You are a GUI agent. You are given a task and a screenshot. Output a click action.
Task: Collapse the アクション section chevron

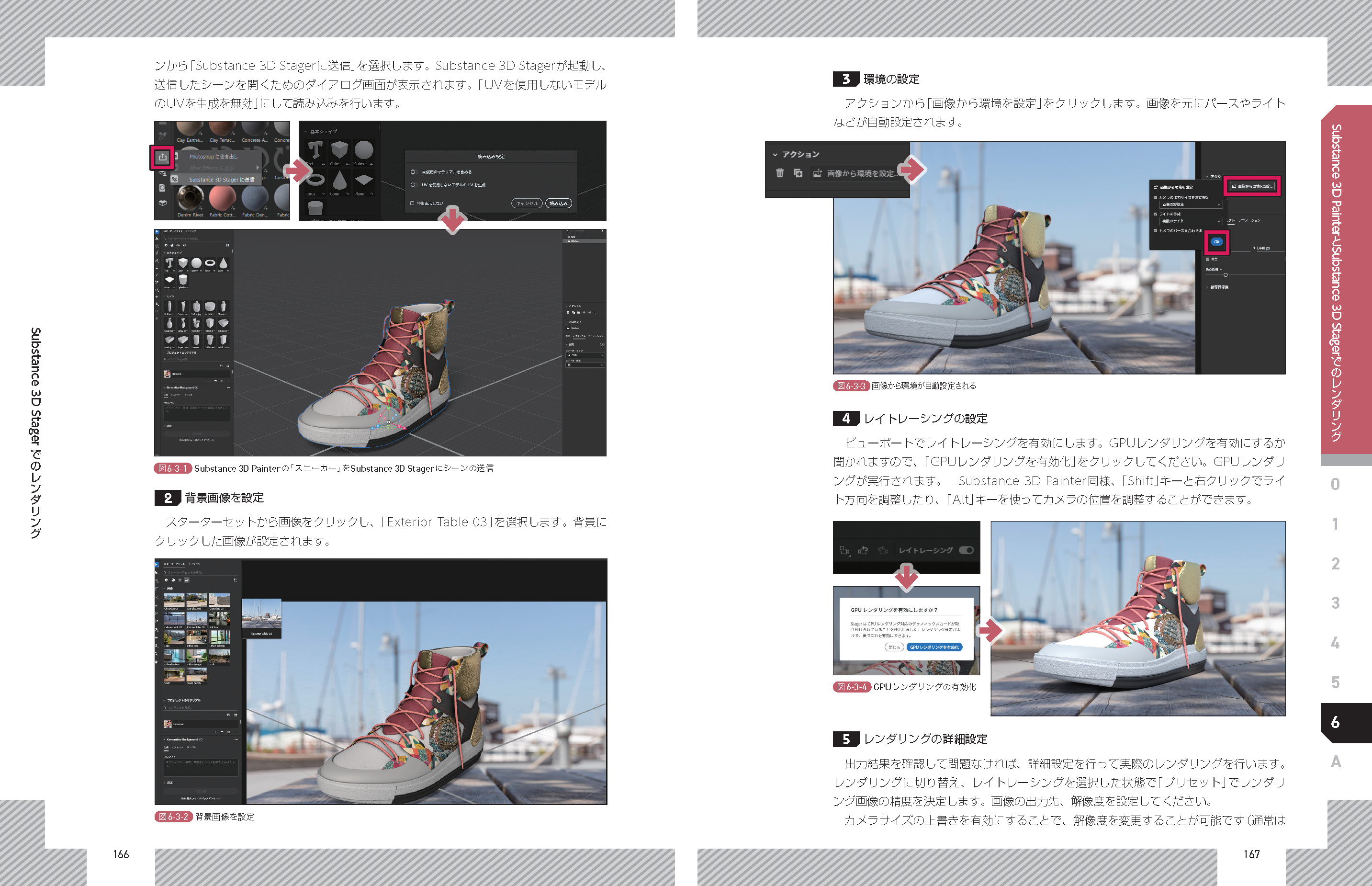pos(775,155)
